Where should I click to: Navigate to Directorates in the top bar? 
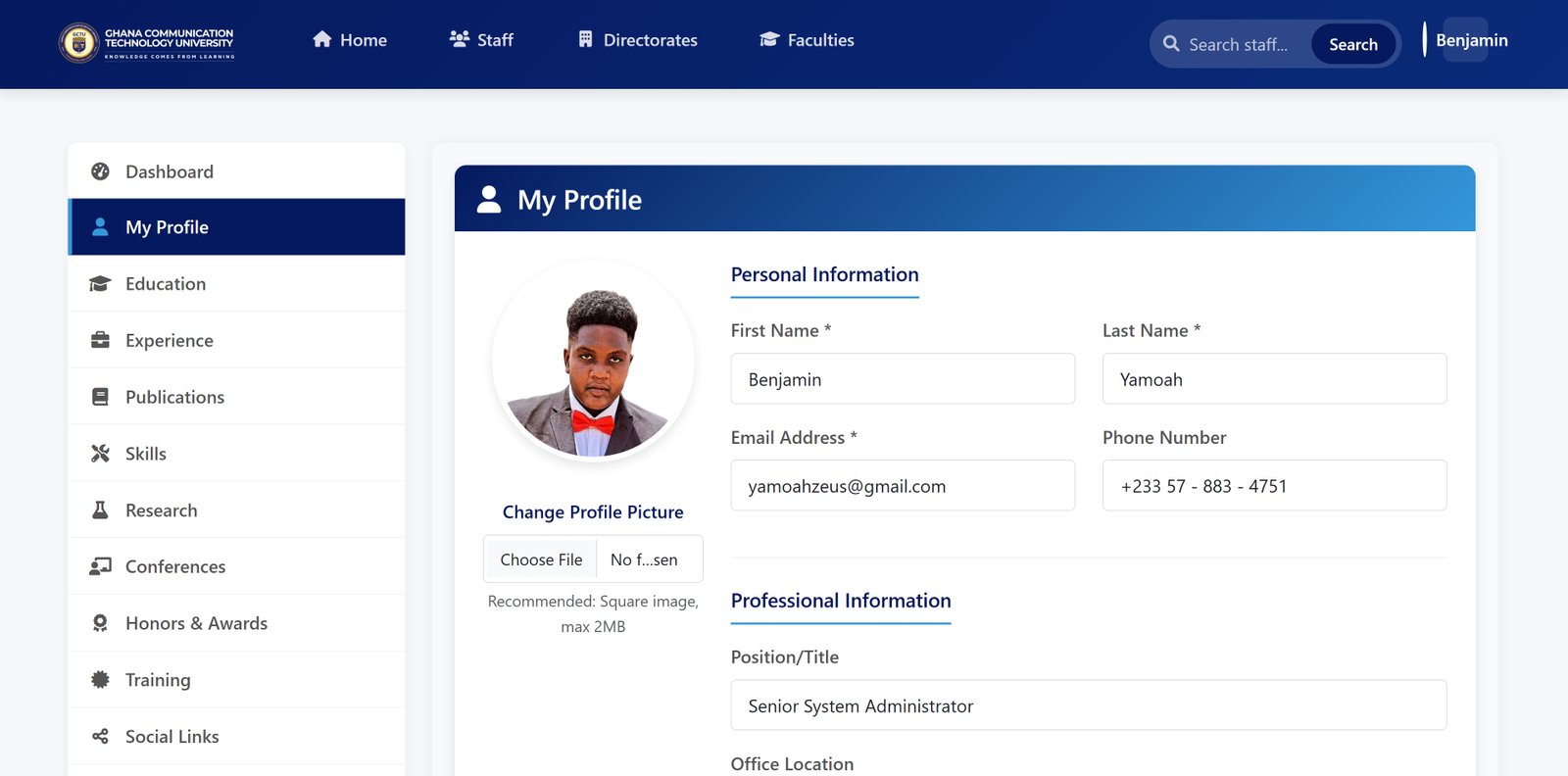tap(638, 40)
